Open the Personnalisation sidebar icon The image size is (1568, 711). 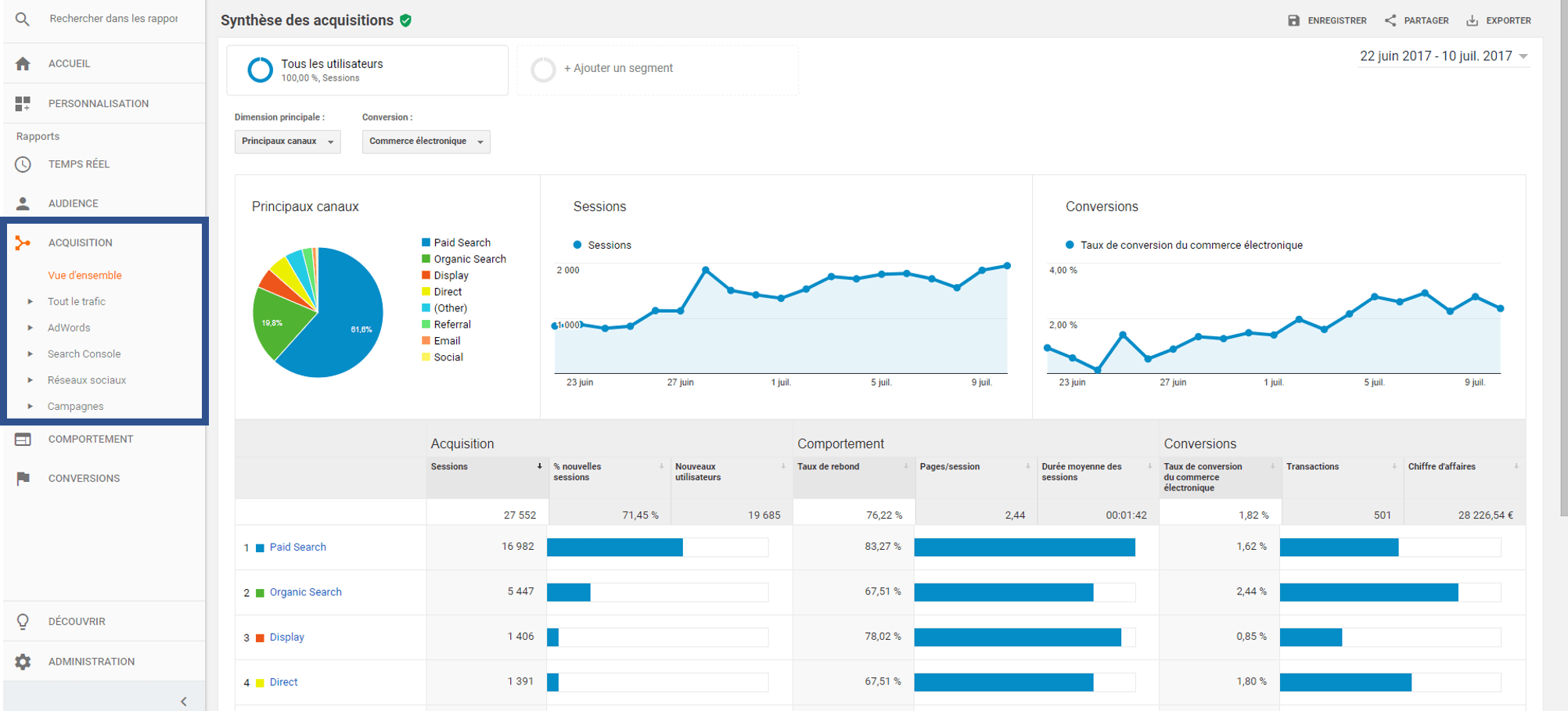pos(23,102)
